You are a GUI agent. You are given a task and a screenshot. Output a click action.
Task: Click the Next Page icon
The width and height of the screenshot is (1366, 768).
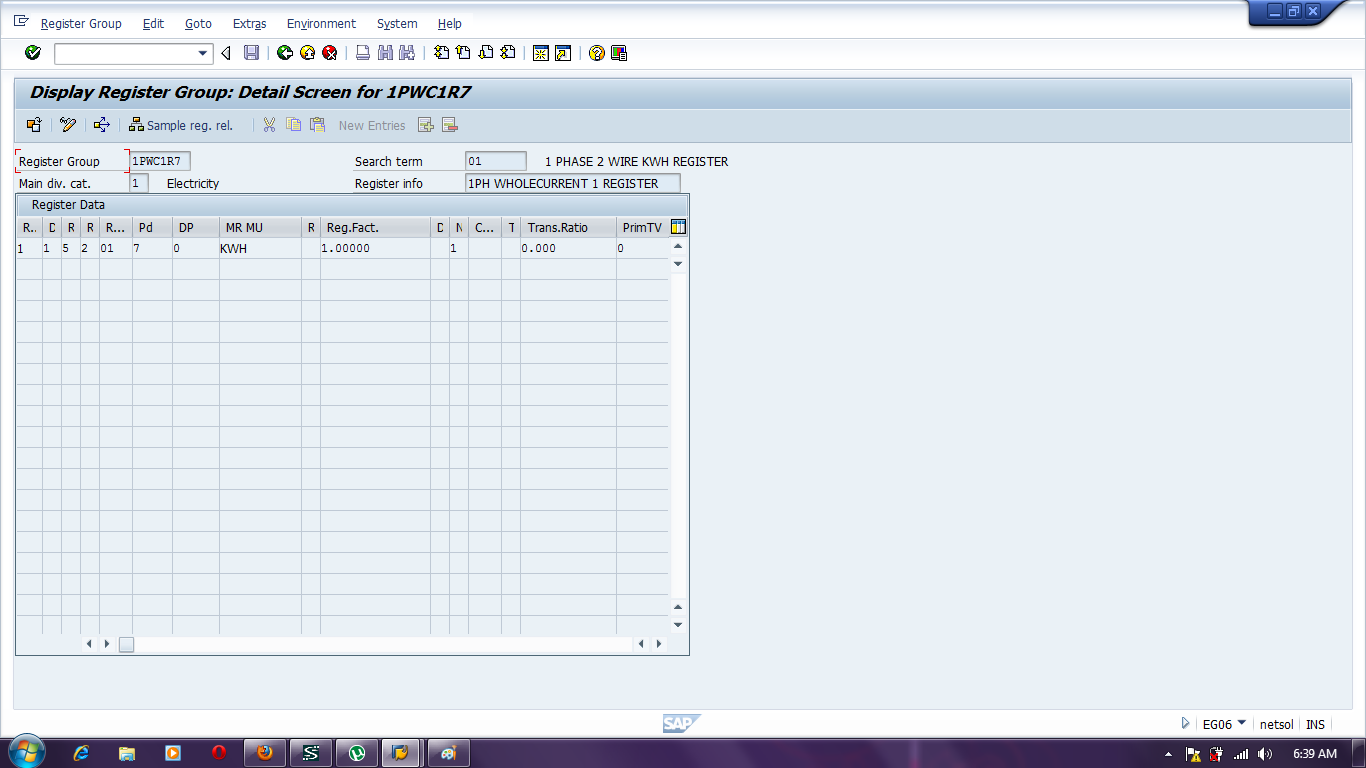pos(485,53)
